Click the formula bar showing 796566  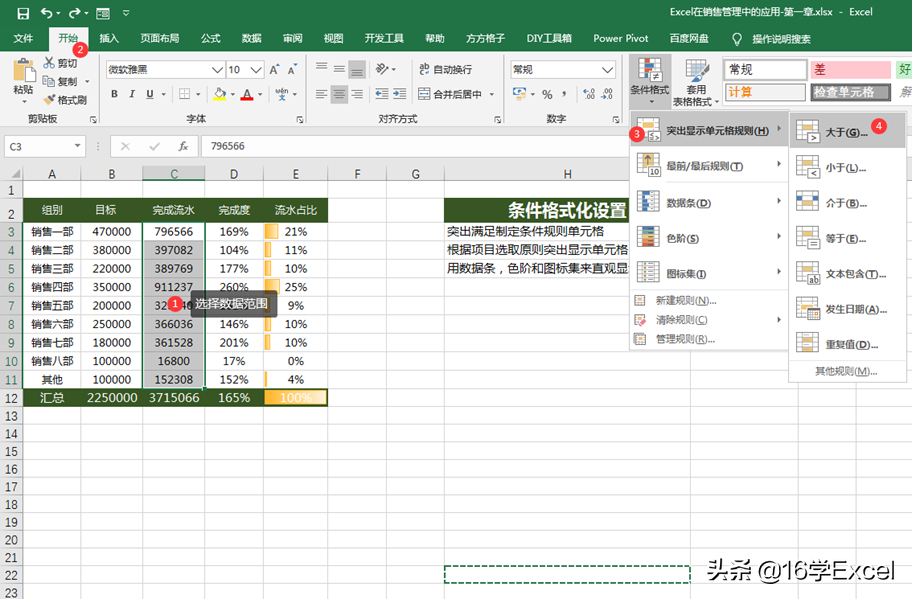(x=414, y=146)
